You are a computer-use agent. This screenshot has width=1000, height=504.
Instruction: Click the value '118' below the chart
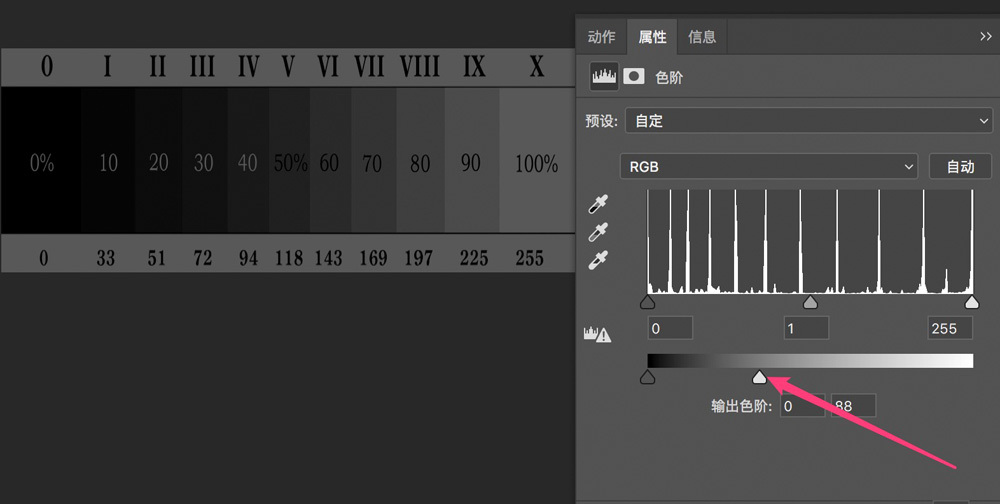(x=289, y=258)
